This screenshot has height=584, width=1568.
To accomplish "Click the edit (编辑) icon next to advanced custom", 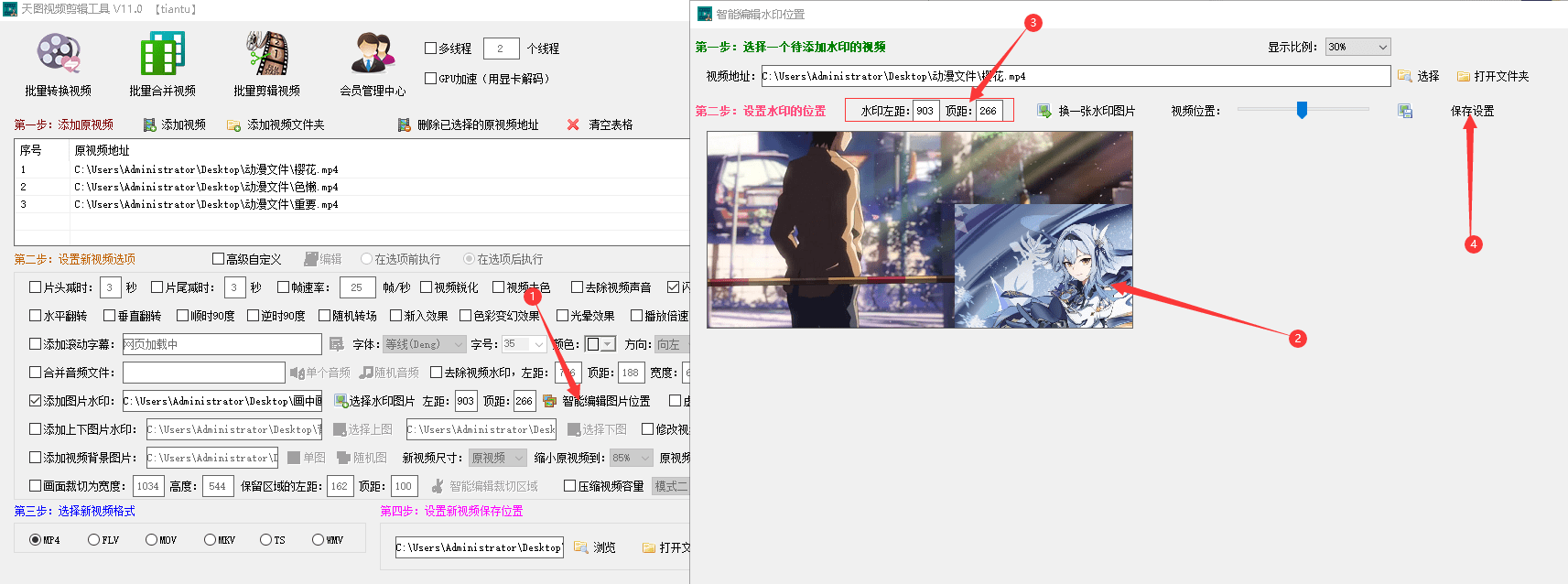I will (311, 259).
